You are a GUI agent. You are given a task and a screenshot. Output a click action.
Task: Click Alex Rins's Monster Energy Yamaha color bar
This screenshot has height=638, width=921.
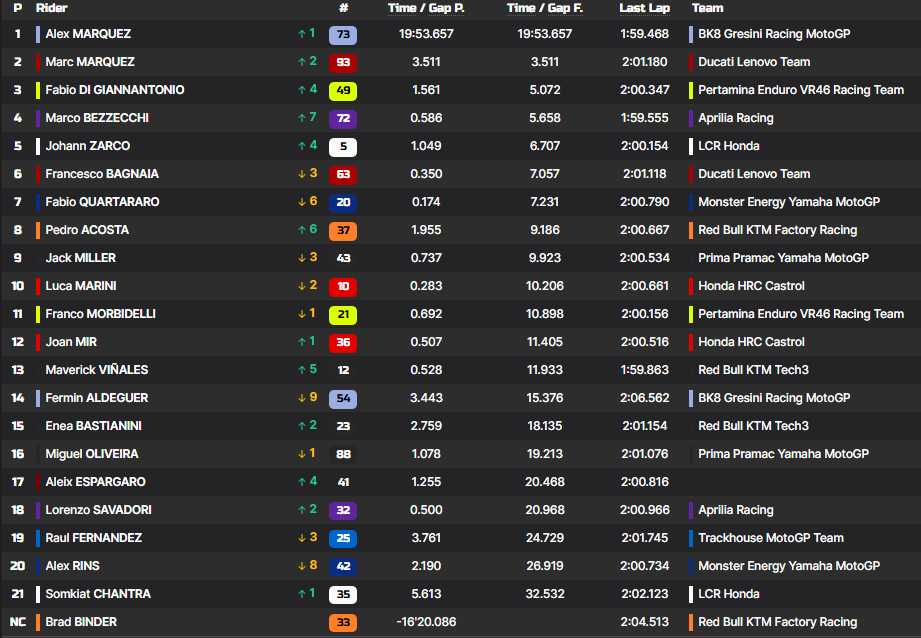point(691,566)
